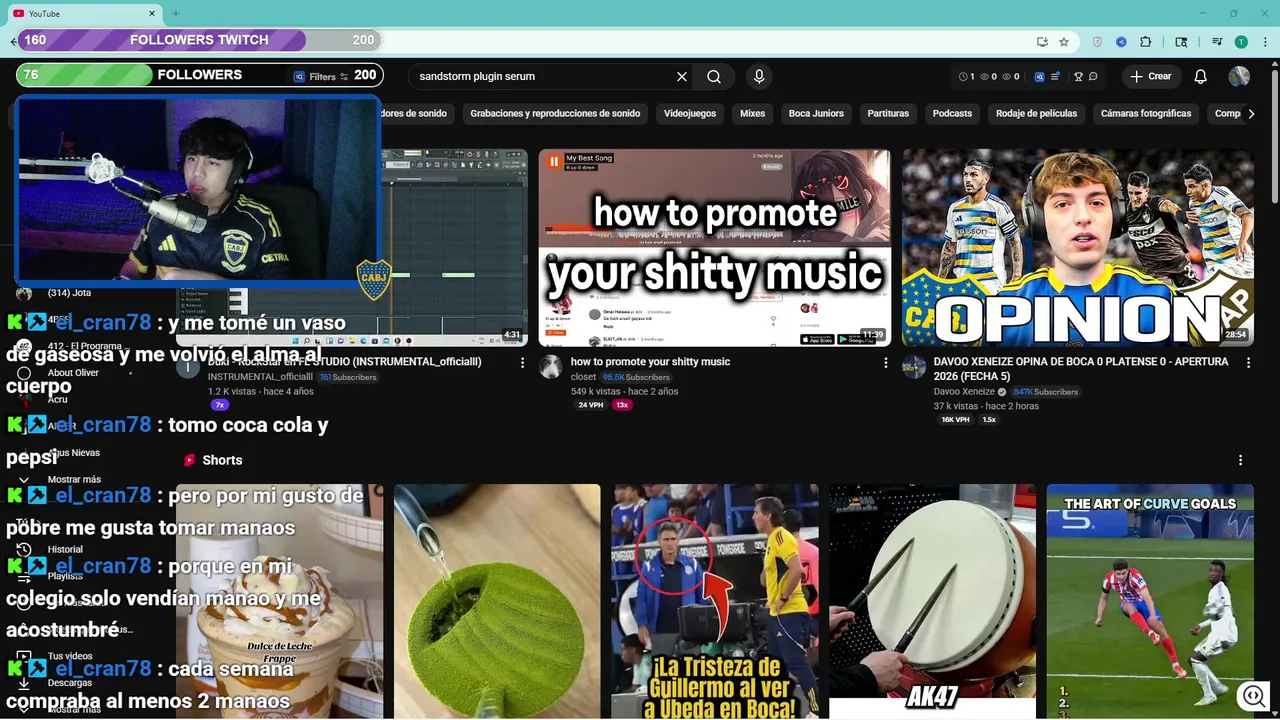
Task: Open 'how to promote your shitty music' title
Action: point(650,362)
